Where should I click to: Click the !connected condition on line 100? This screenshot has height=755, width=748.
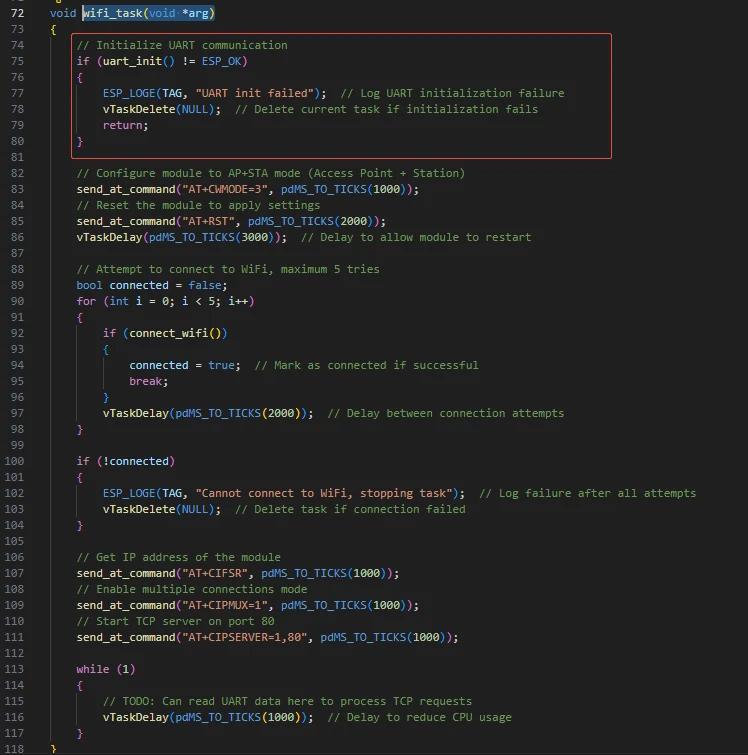click(x=138, y=461)
